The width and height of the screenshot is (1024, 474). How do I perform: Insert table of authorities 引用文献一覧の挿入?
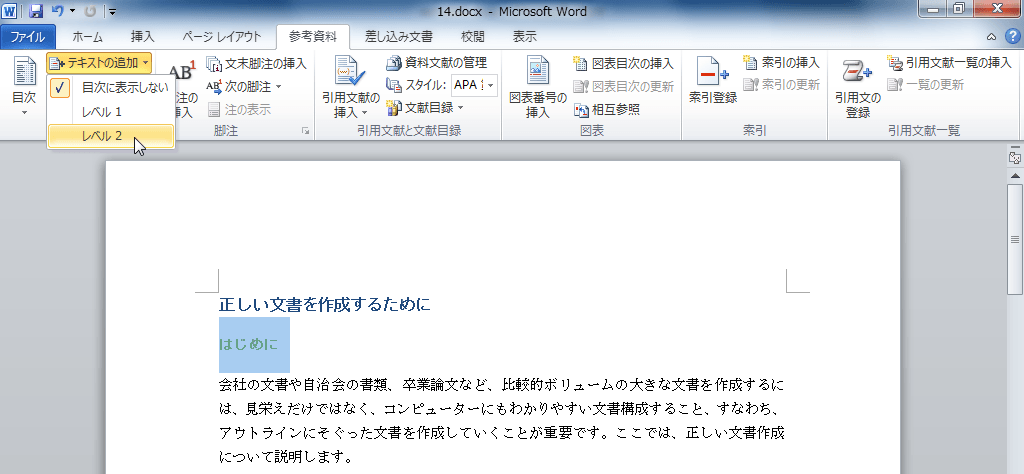point(950,63)
